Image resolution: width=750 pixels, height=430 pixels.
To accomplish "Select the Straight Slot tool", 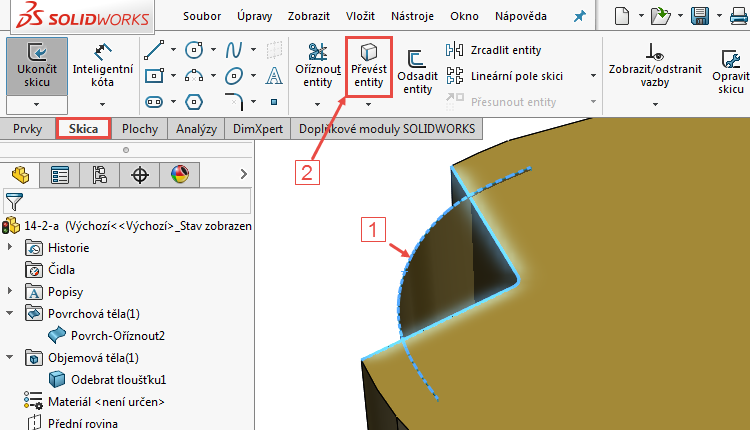I will coord(154,101).
